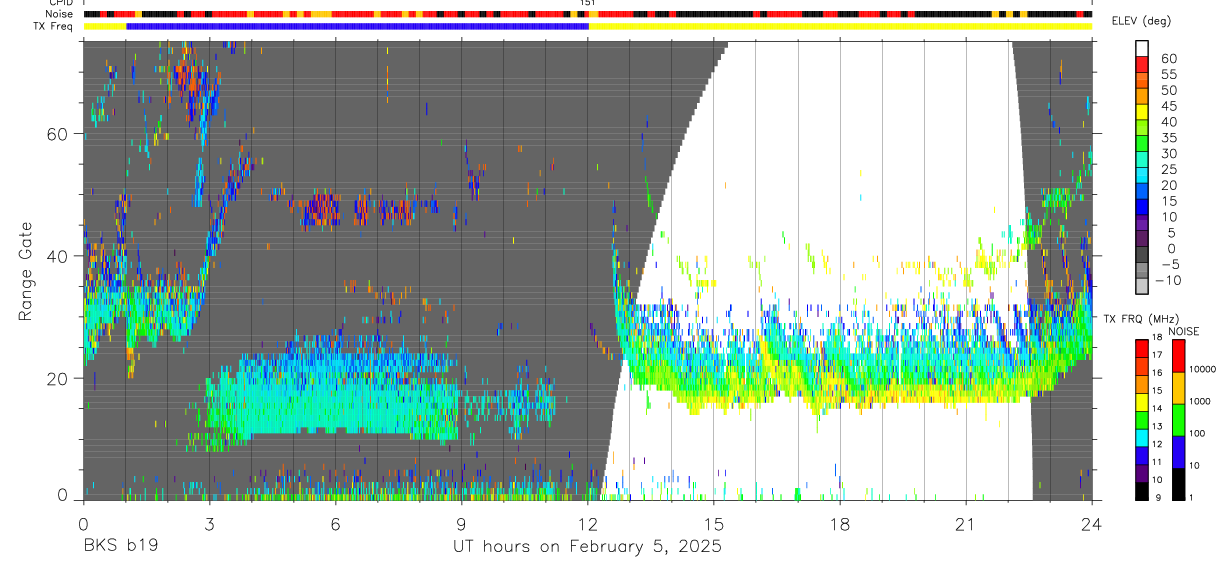
Task: Click the red 55–60 degree segment of the ELEV colorbar
Action: coord(1142,65)
